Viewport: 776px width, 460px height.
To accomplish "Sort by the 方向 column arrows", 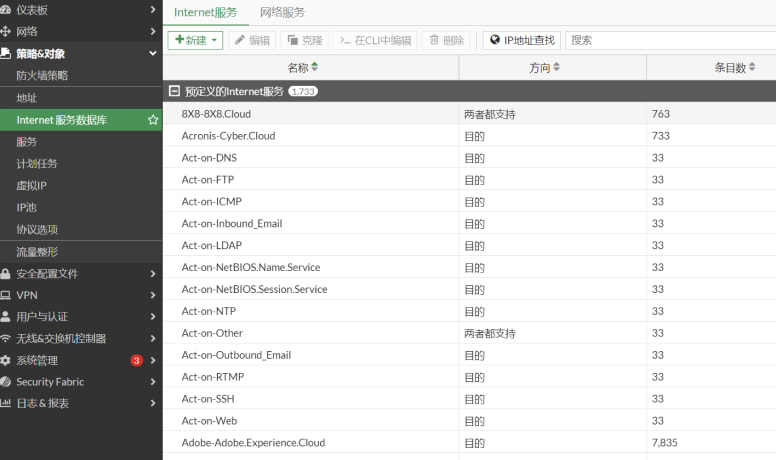I will [x=557, y=68].
